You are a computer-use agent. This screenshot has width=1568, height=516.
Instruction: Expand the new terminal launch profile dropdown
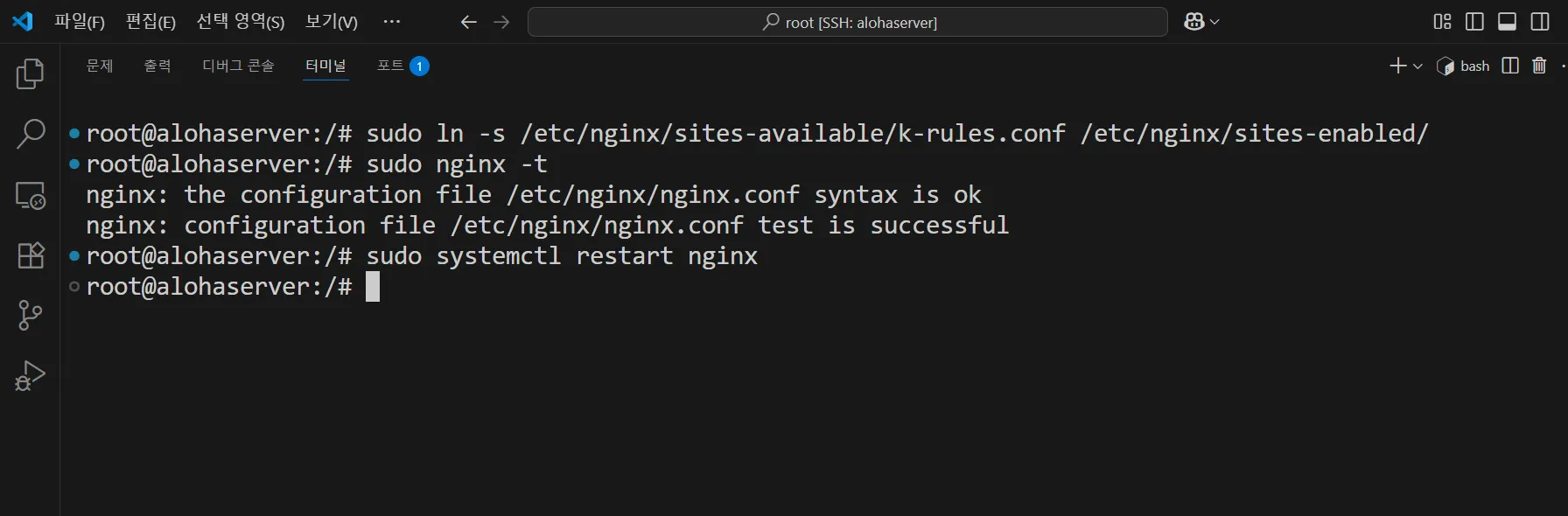pyautogui.click(x=1417, y=66)
